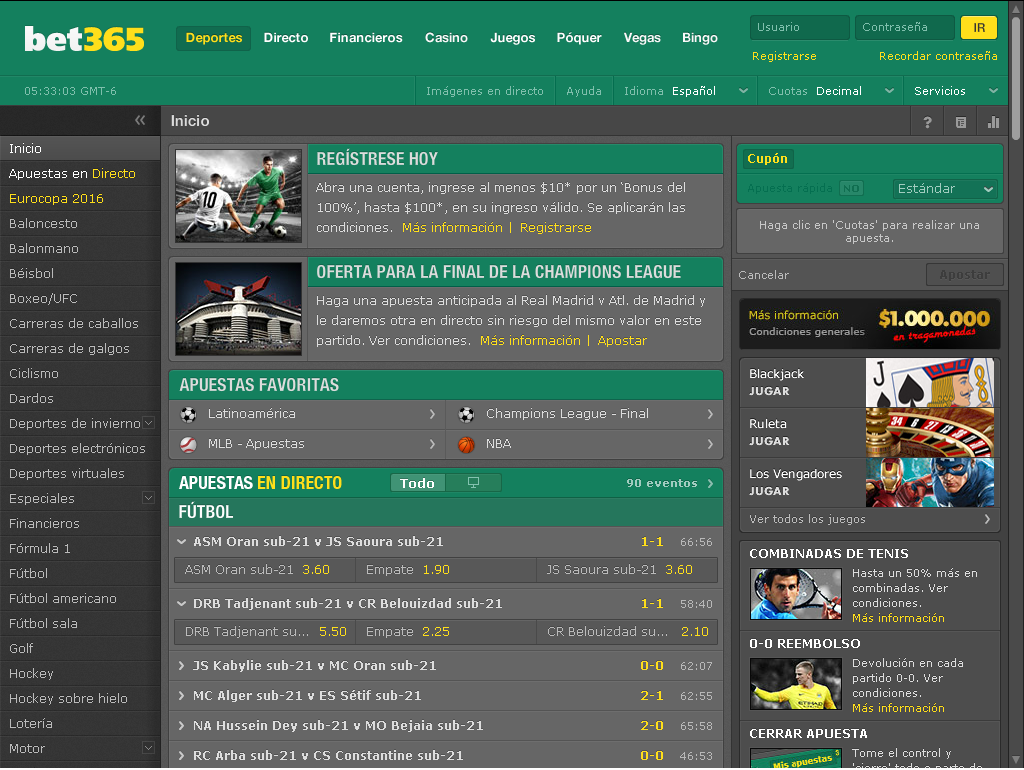Open arrow beside Ver todos los juegos
1024x770 pixels.
pyautogui.click(x=987, y=519)
